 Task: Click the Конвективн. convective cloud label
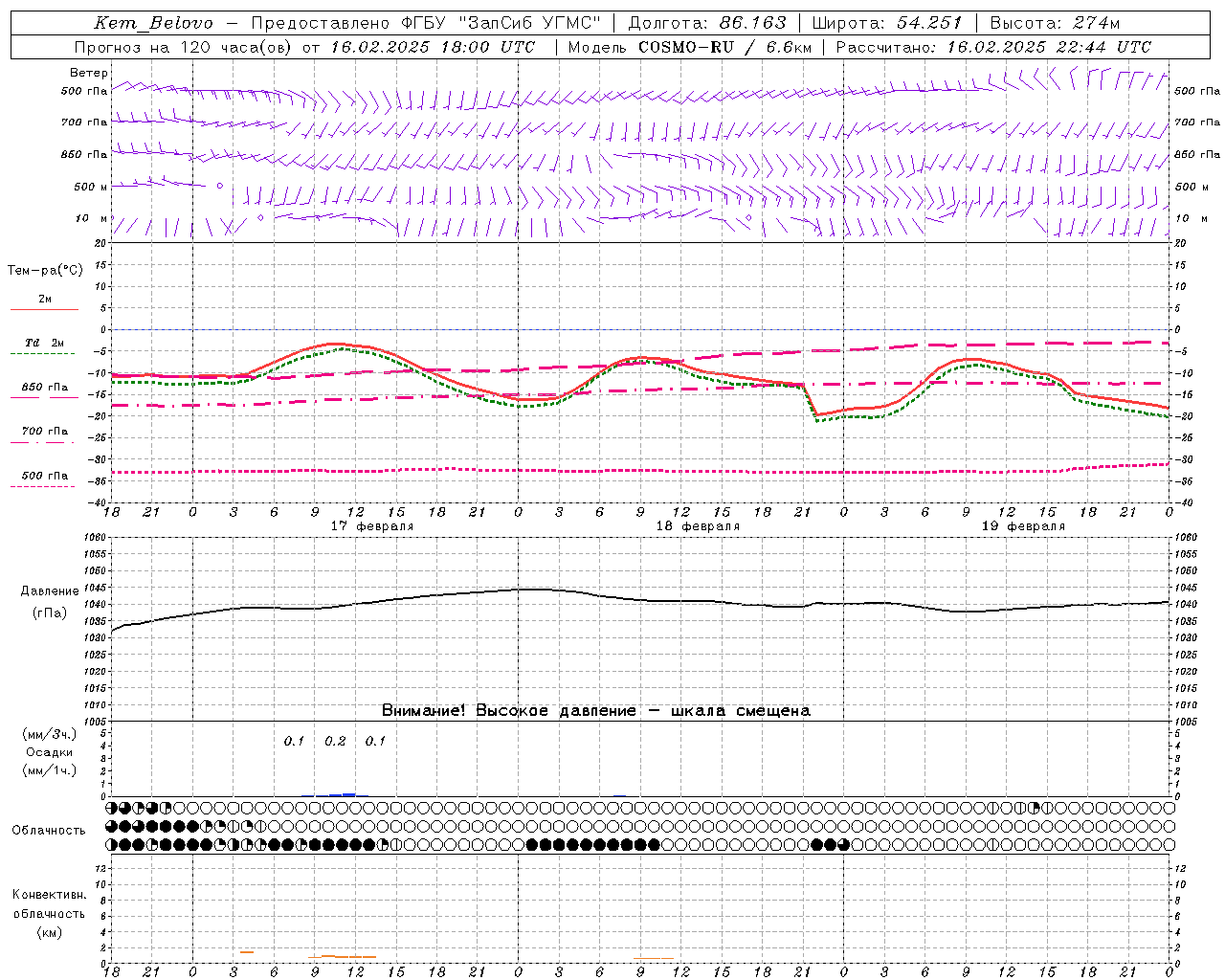tap(49, 895)
